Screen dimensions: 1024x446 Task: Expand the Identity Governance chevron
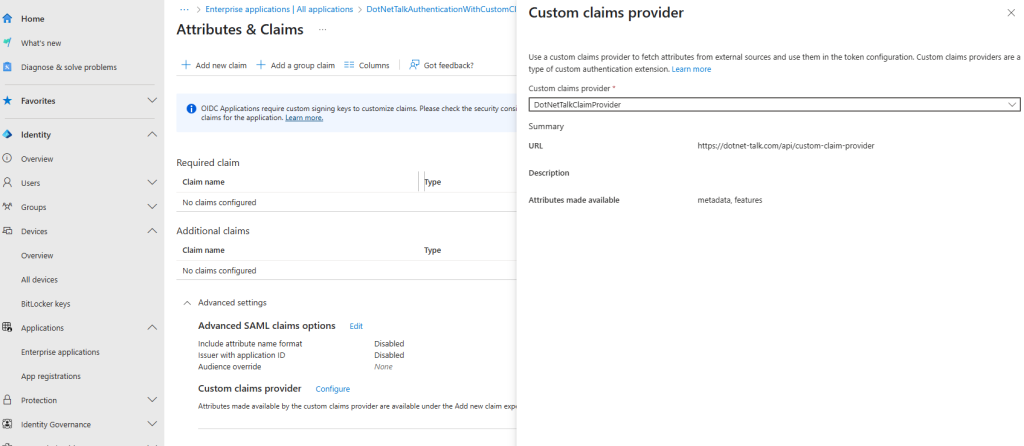[x=152, y=424]
